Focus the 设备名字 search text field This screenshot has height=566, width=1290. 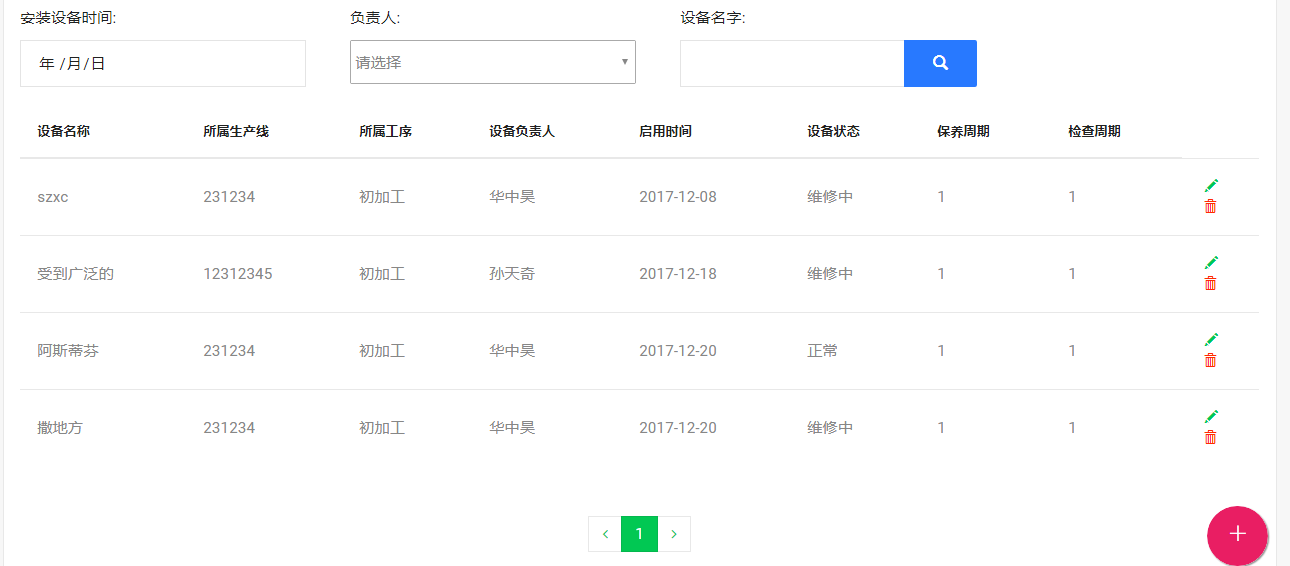792,63
